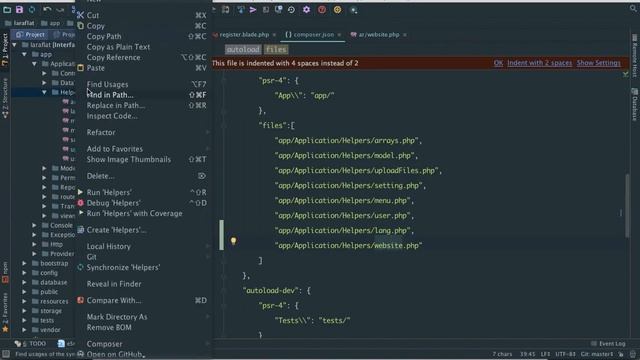Click the purple paper-plane toolbar icon
The image size is (640, 360).
253,9
